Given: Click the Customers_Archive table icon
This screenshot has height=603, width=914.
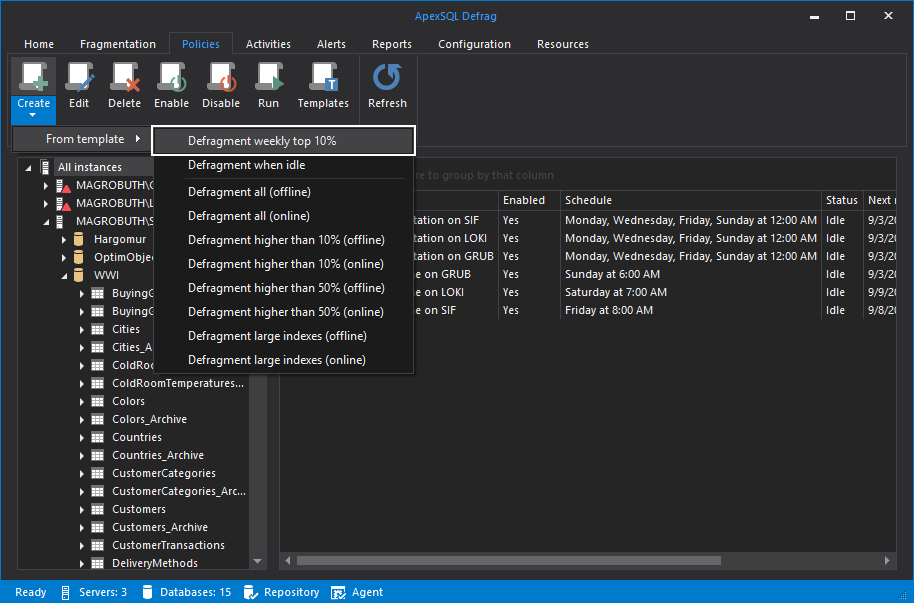Looking at the screenshot, I should (x=98, y=528).
